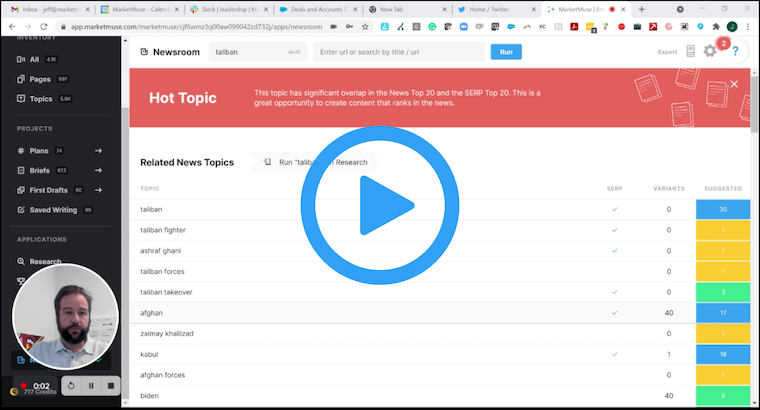Viewport: 760px width, 410px height.
Task: Select the zalmay khalilzad topic row
Action: (x=440, y=333)
